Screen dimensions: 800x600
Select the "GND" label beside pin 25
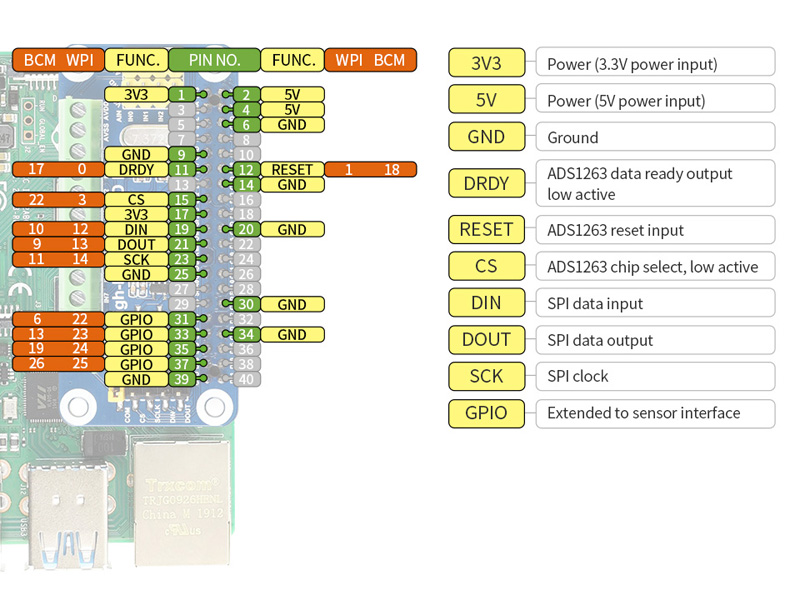[136, 274]
